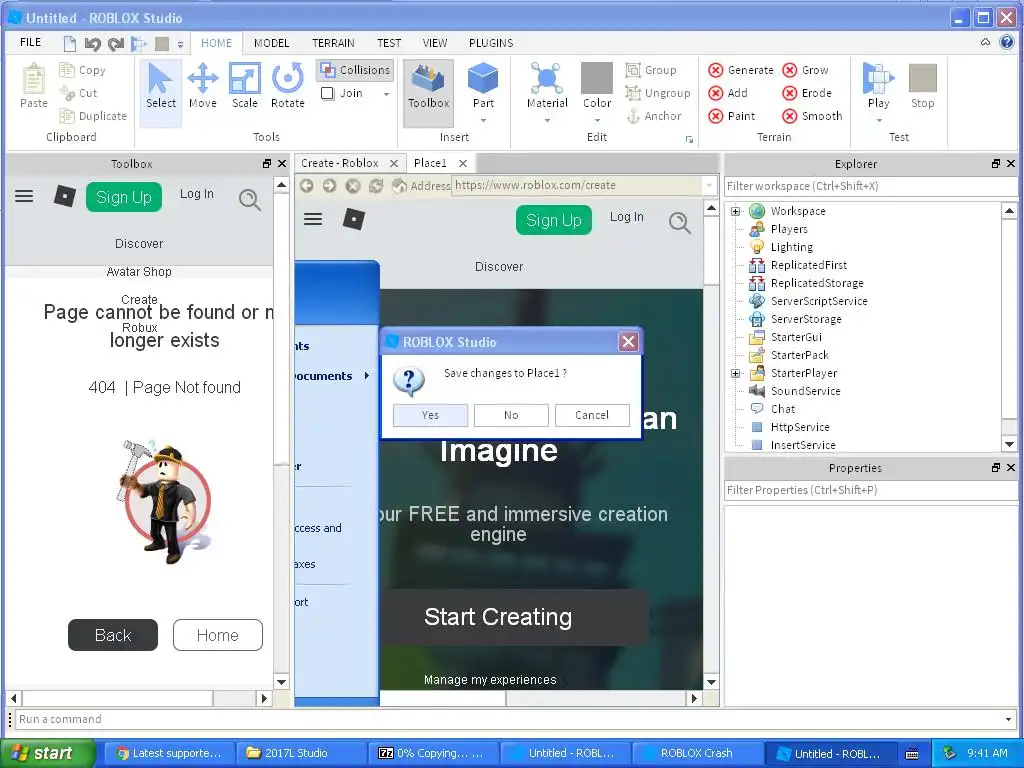Open the quick access toolbar customize arrow
1024x768 pixels.
tap(180, 44)
